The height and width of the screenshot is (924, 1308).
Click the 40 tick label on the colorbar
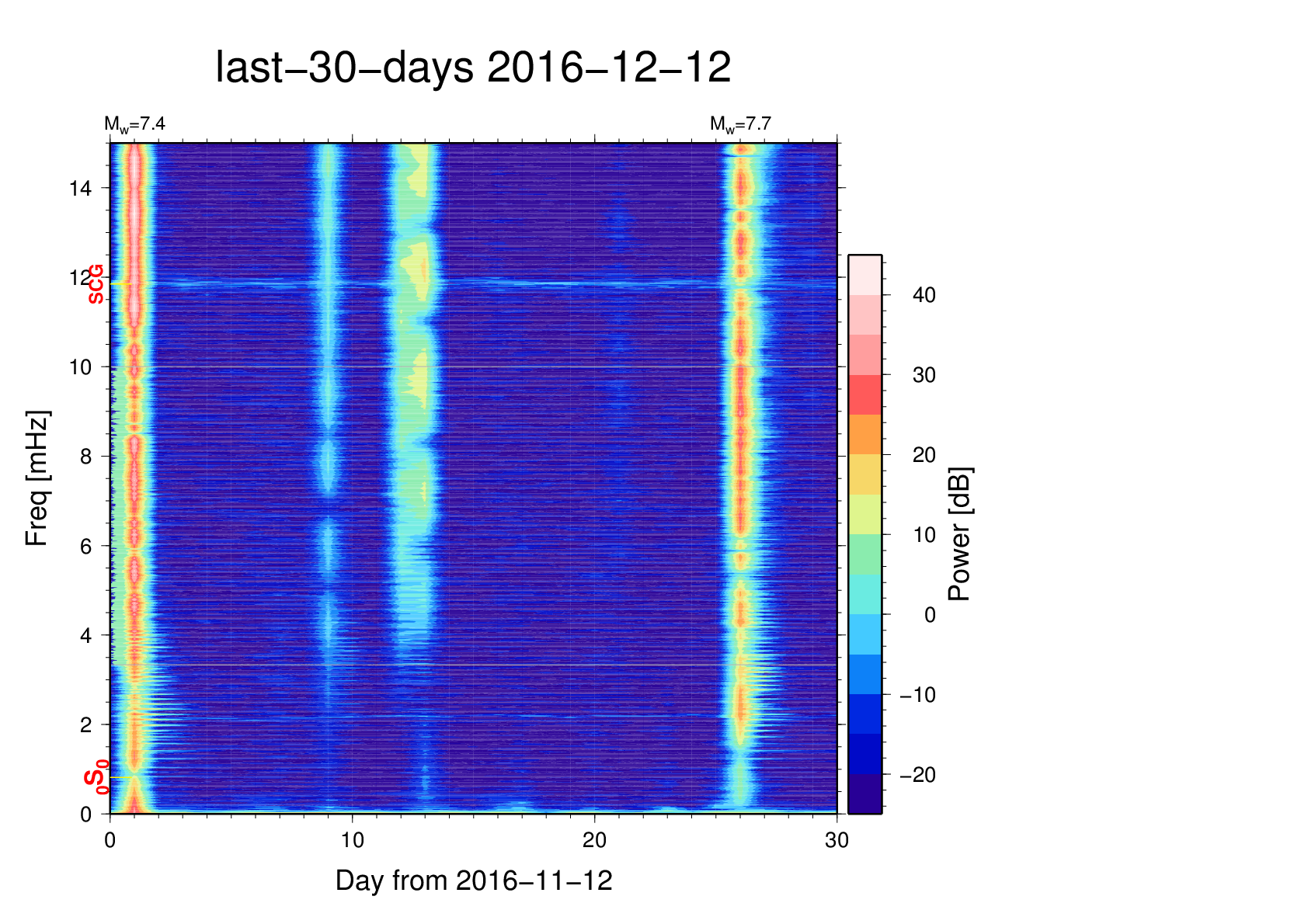tap(924, 295)
